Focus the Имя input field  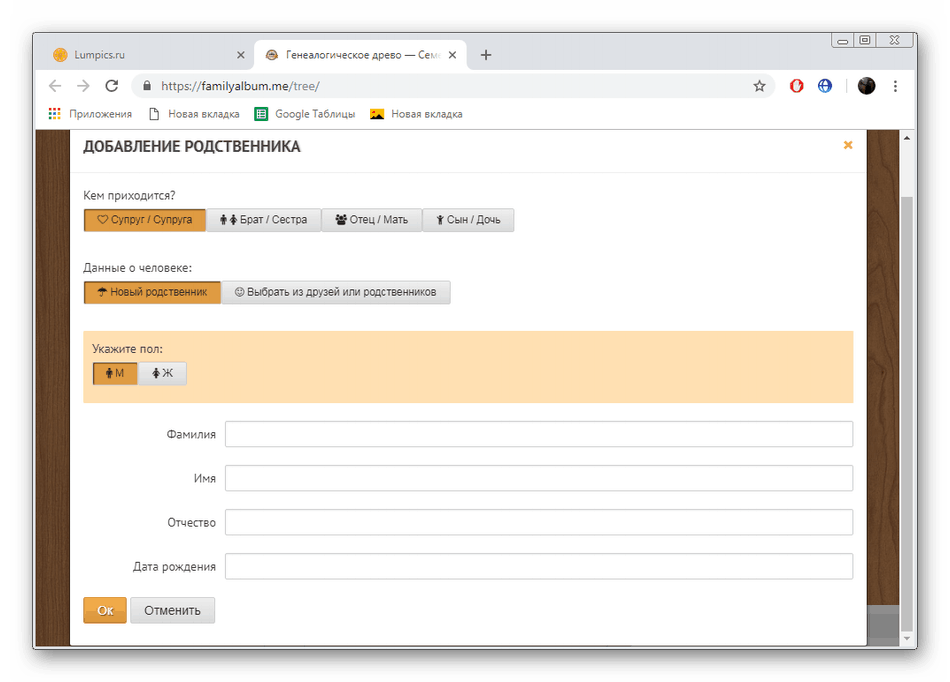click(x=539, y=478)
